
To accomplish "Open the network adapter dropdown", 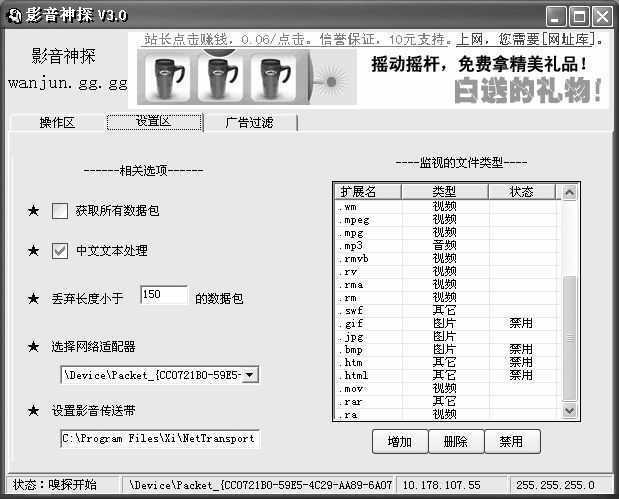I will 250,375.
